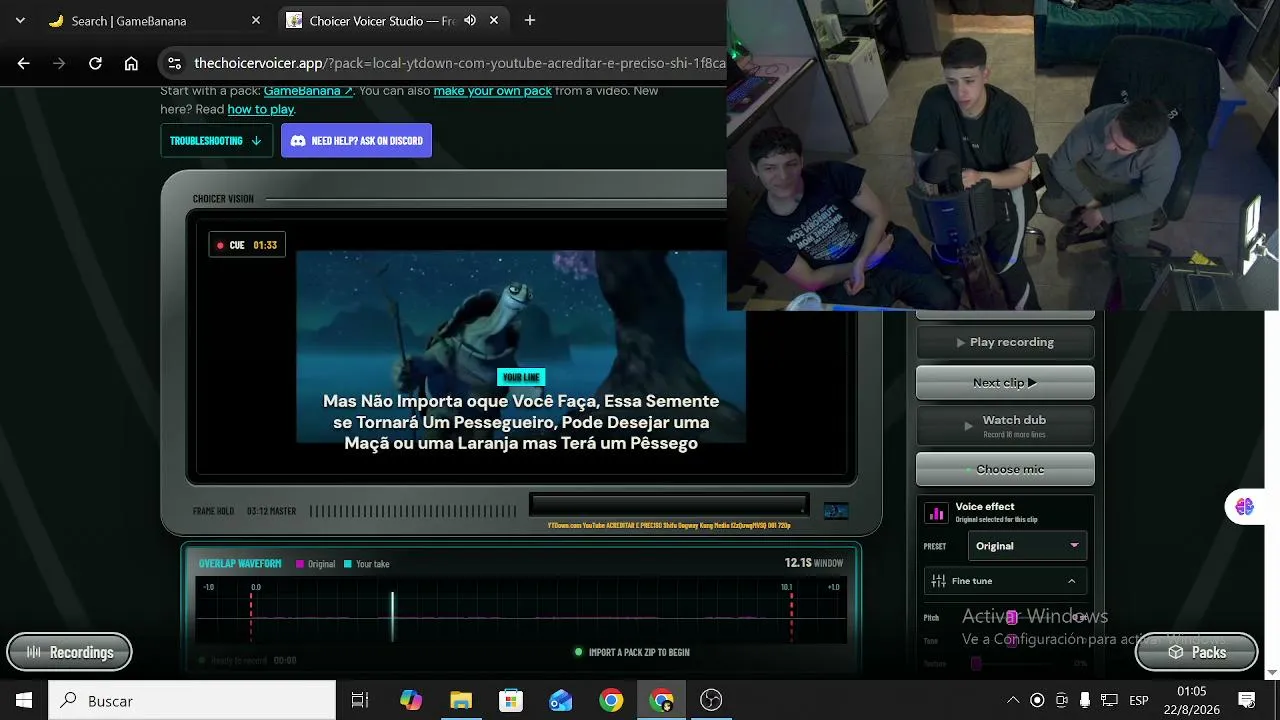This screenshot has height=720, width=1280.
Task: Open the Outlook mail app from taskbar
Action: [x=561, y=700]
